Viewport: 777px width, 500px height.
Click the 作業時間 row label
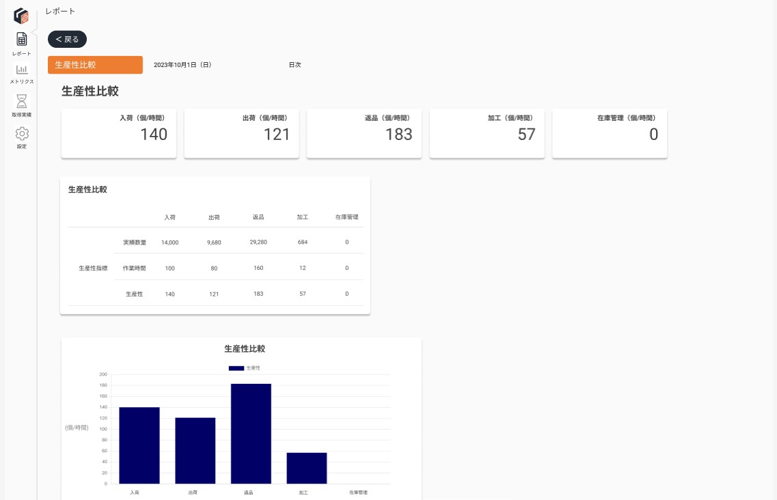click(135, 268)
